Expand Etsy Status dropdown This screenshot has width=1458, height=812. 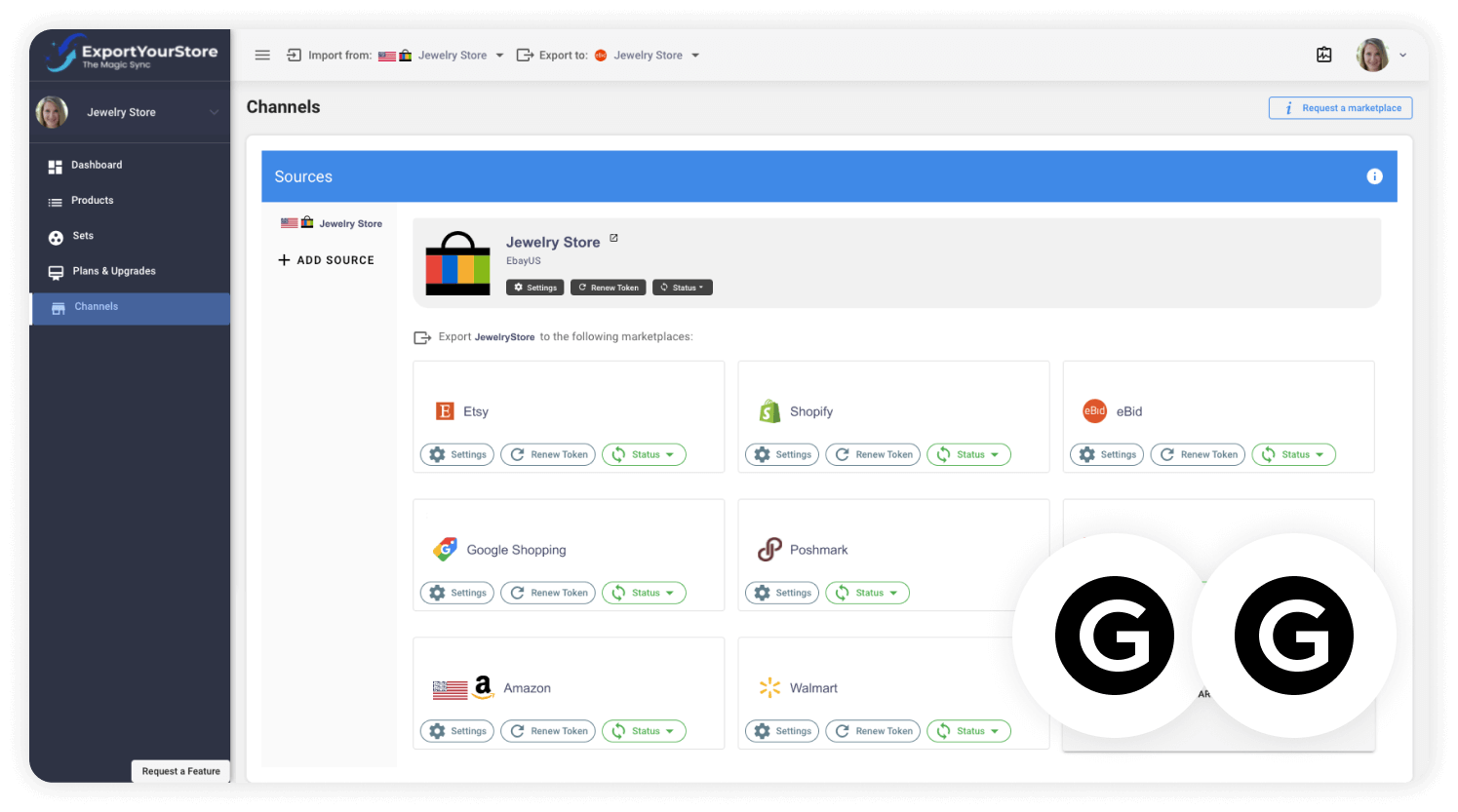tap(644, 454)
